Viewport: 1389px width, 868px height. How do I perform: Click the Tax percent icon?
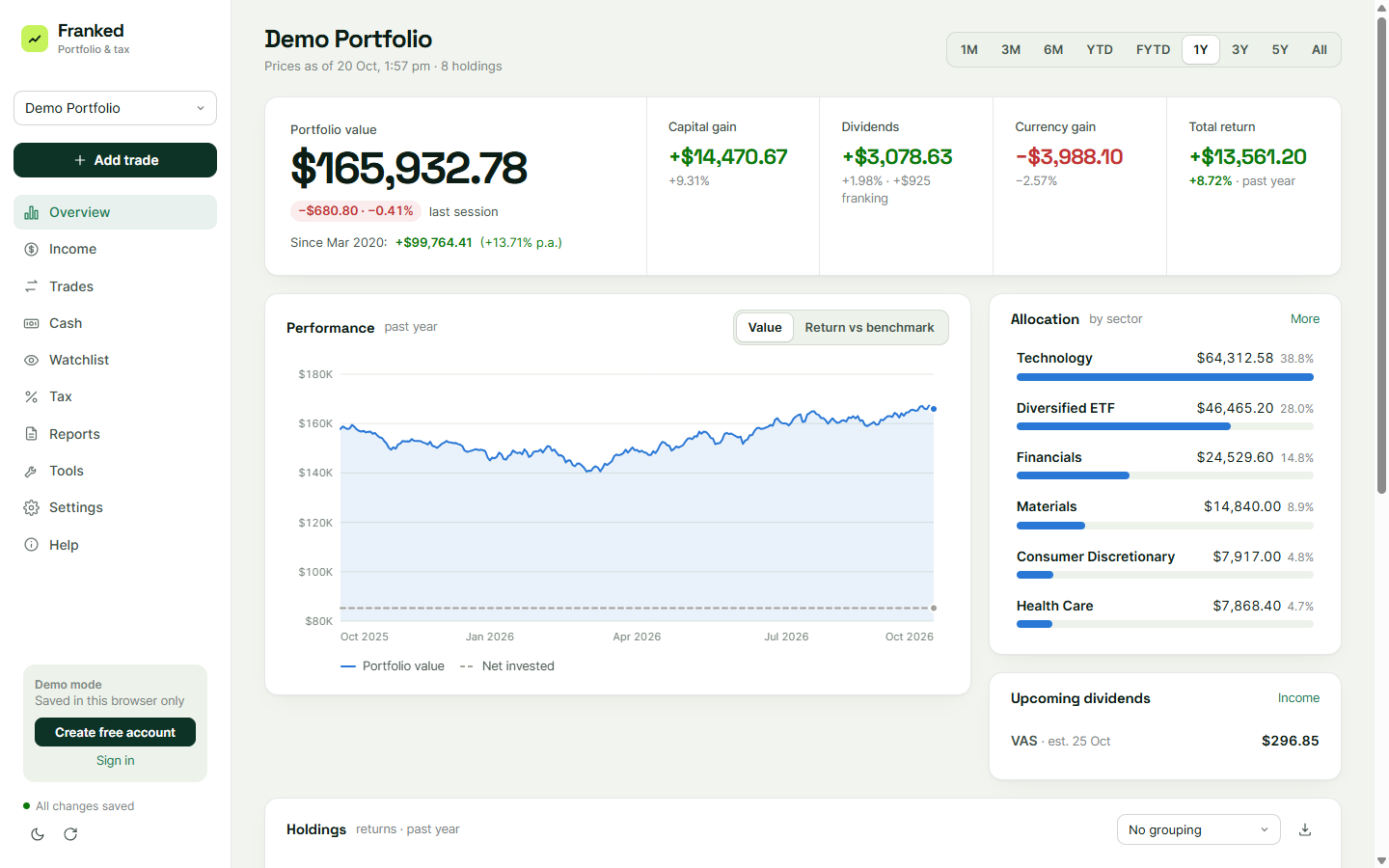pos(32,396)
